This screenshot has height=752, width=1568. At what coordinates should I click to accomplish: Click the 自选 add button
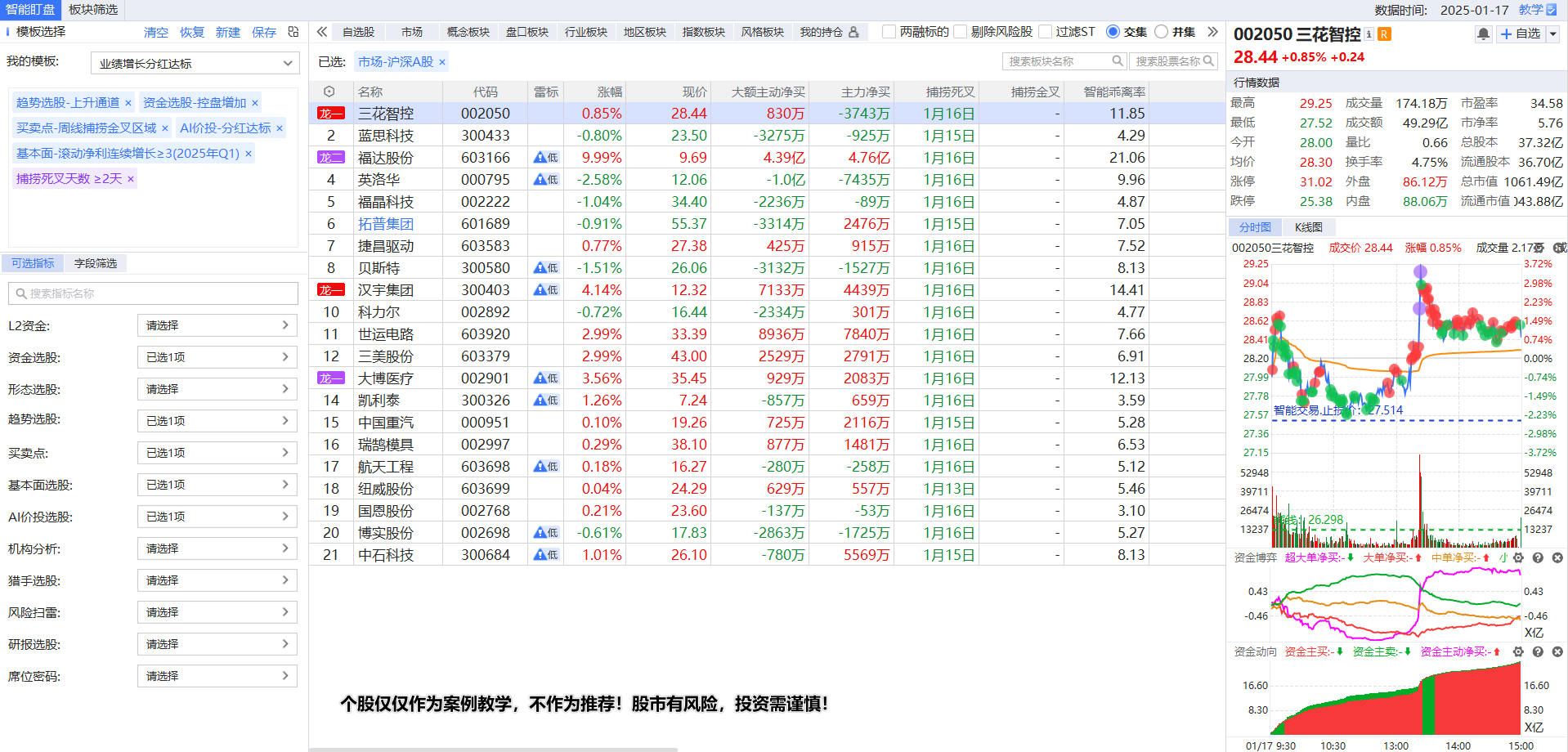click(x=1520, y=34)
